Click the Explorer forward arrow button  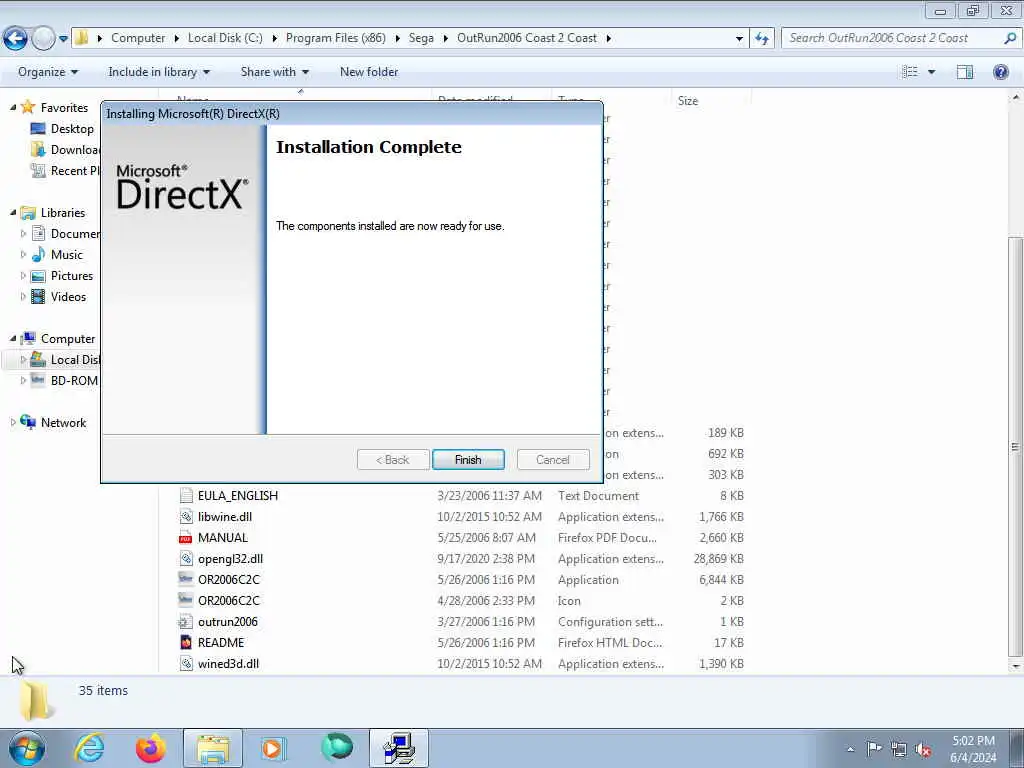pyautogui.click(x=43, y=39)
